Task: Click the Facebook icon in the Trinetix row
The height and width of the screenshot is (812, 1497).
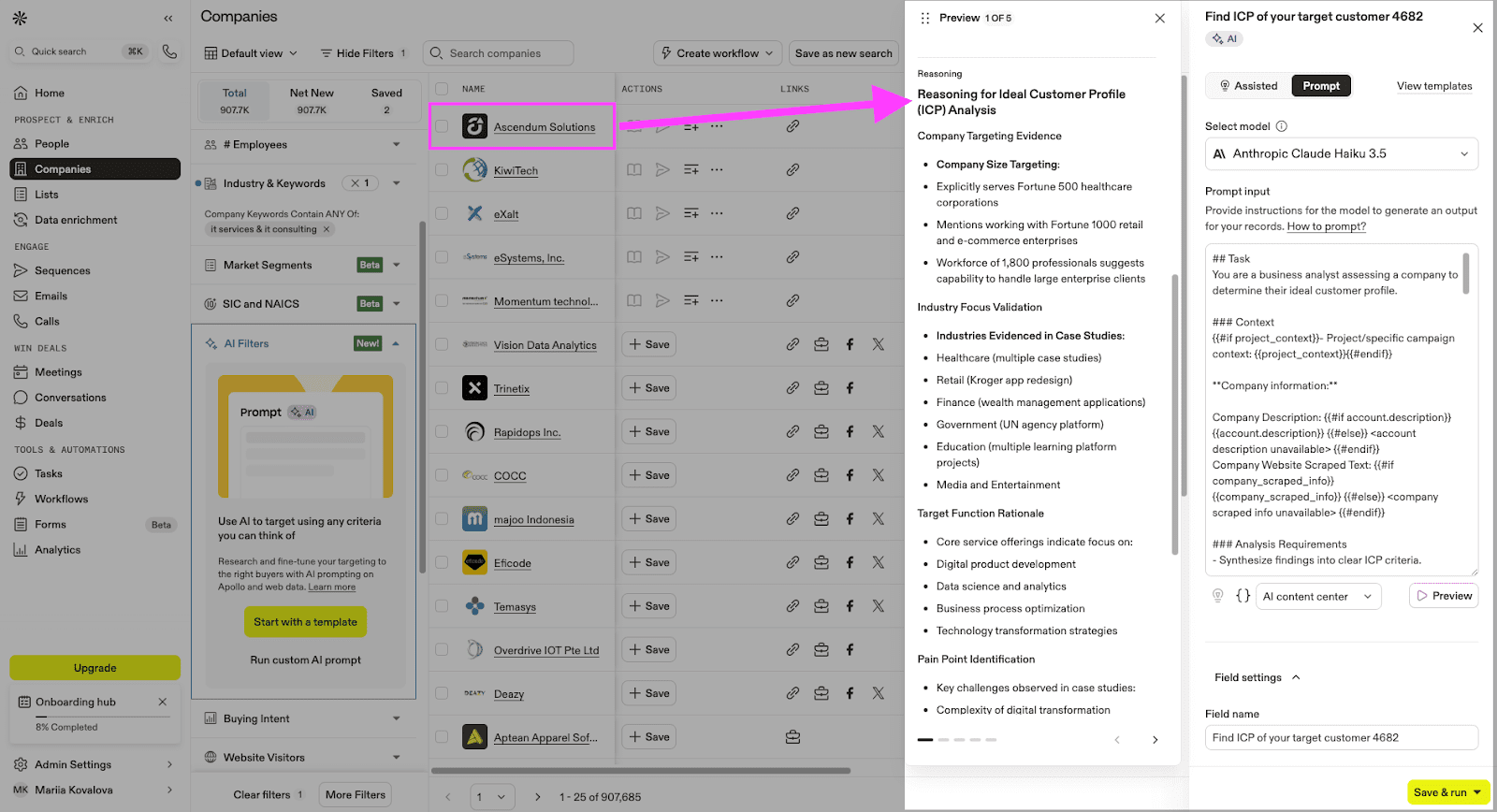Action: click(850, 388)
